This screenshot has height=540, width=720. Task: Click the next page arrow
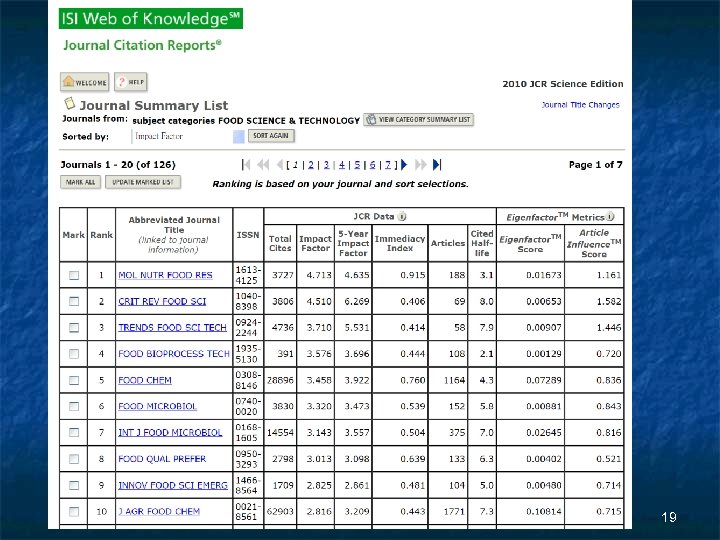(404, 164)
